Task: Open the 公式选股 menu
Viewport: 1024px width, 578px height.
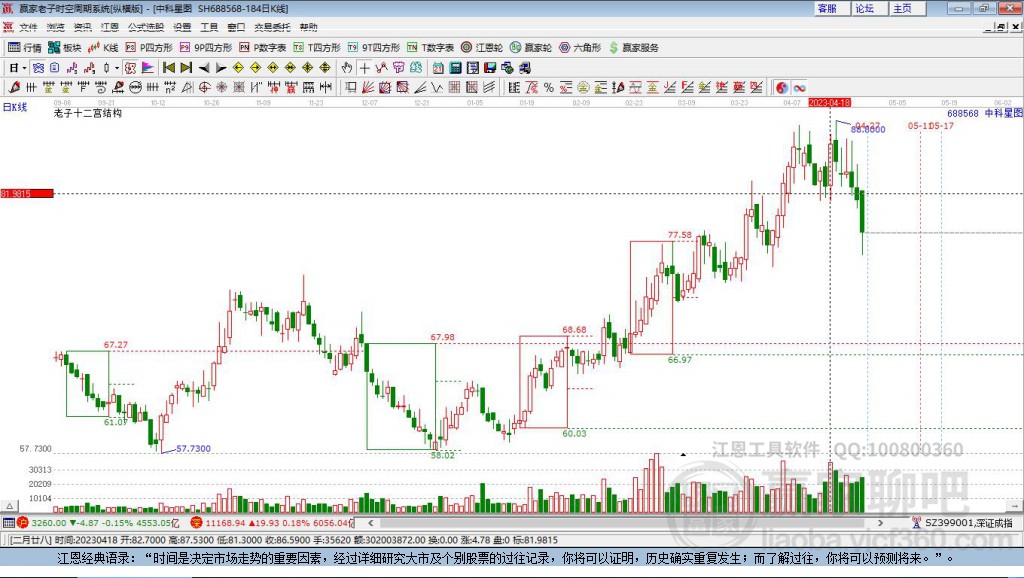Action: tap(144, 27)
